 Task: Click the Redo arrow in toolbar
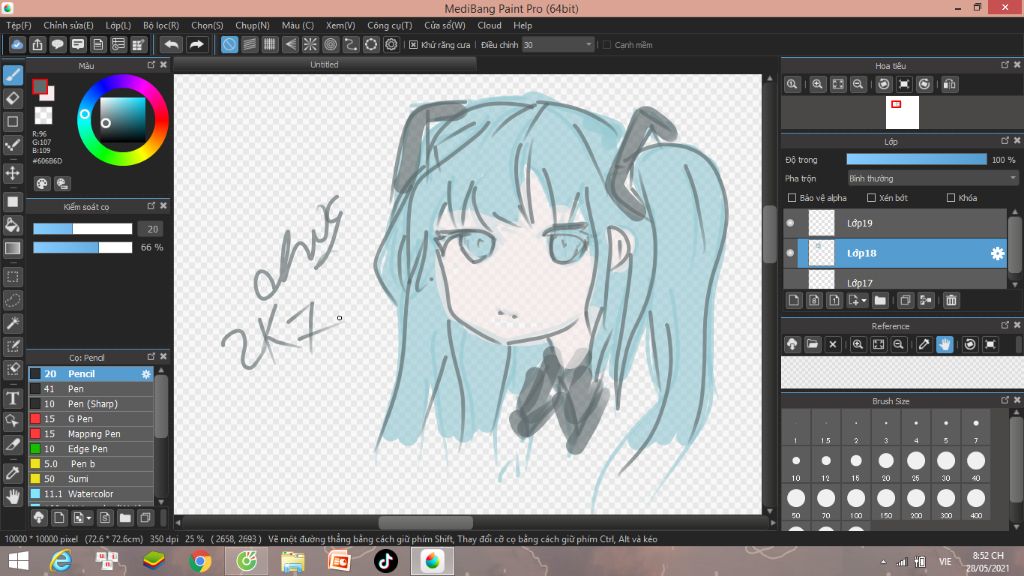tap(196, 44)
